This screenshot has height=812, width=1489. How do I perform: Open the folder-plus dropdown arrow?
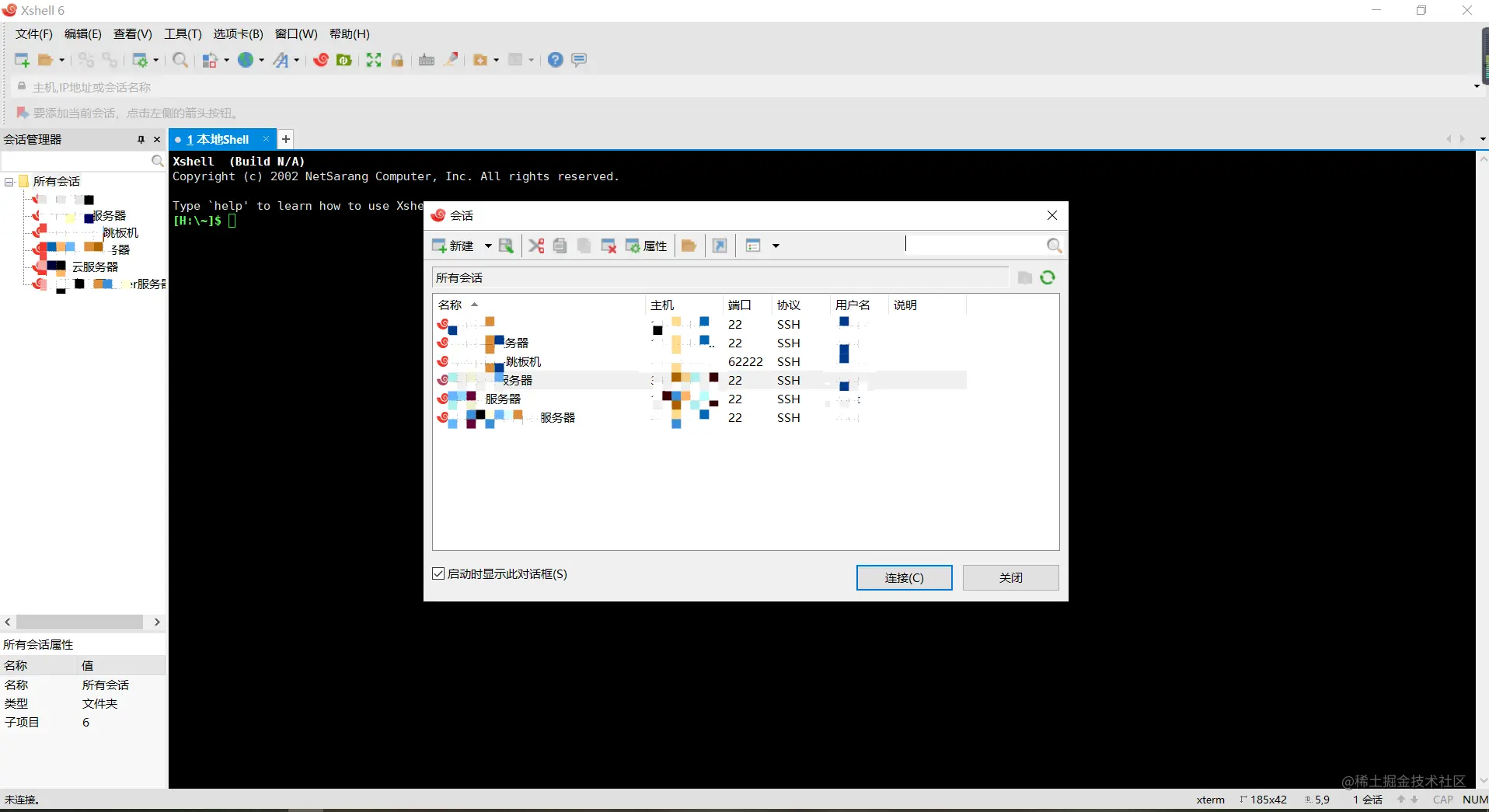coord(496,60)
